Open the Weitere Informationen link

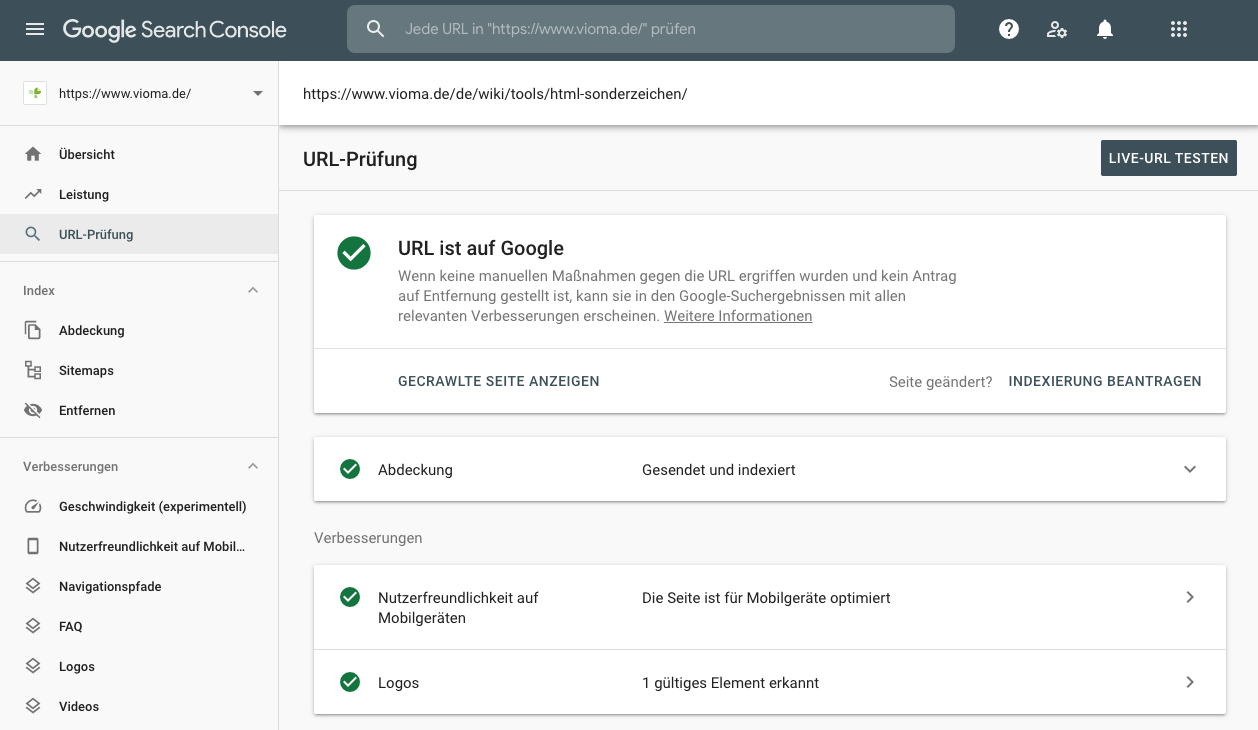[x=738, y=316]
